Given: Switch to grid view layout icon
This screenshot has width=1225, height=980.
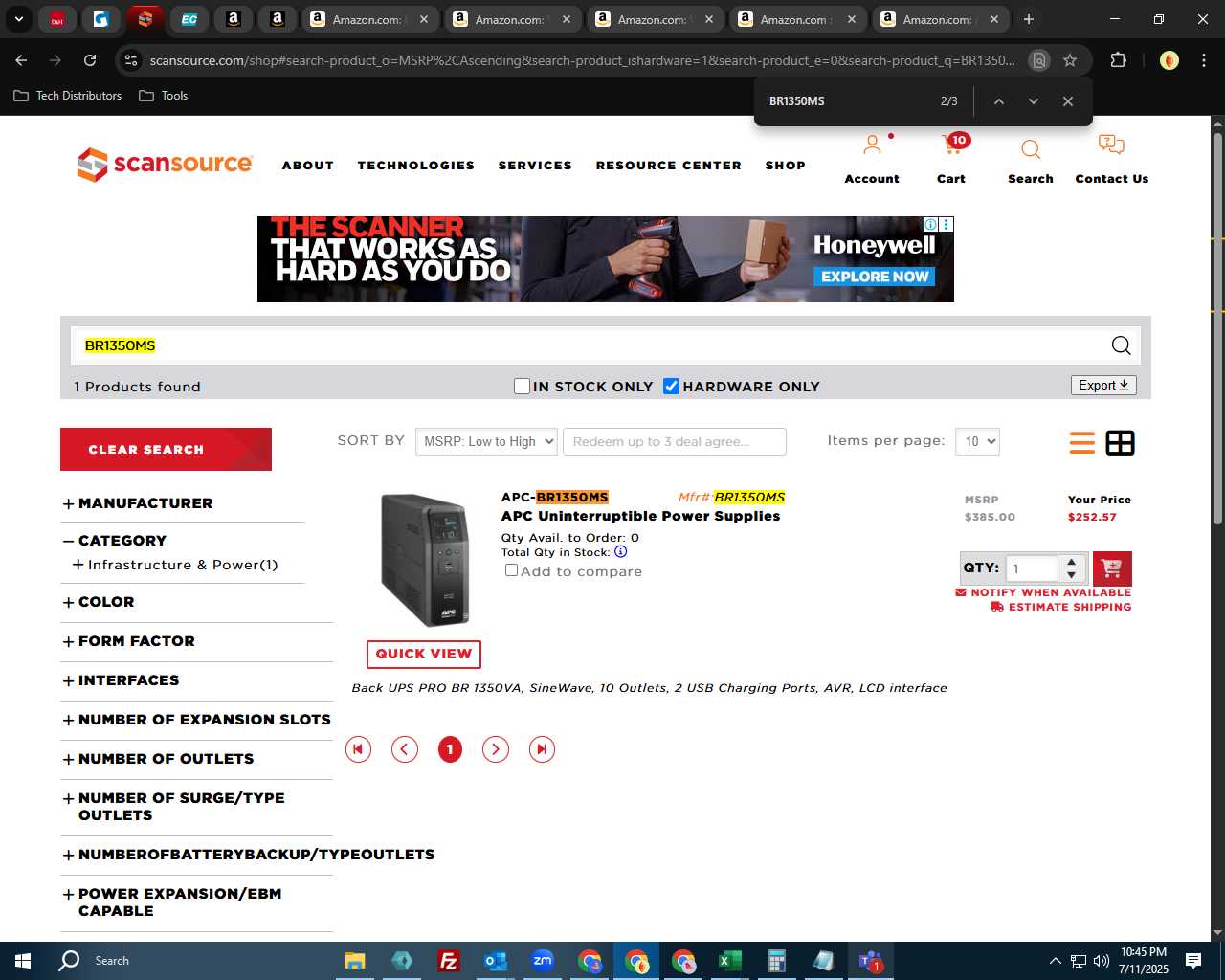Looking at the screenshot, I should pos(1120,443).
